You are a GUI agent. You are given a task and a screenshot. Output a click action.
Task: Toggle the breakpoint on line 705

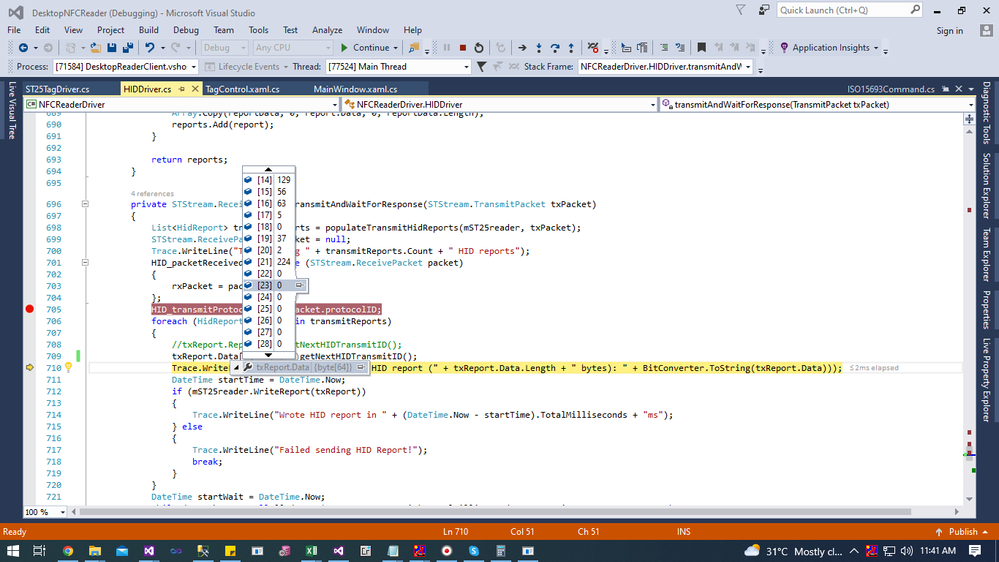29,309
